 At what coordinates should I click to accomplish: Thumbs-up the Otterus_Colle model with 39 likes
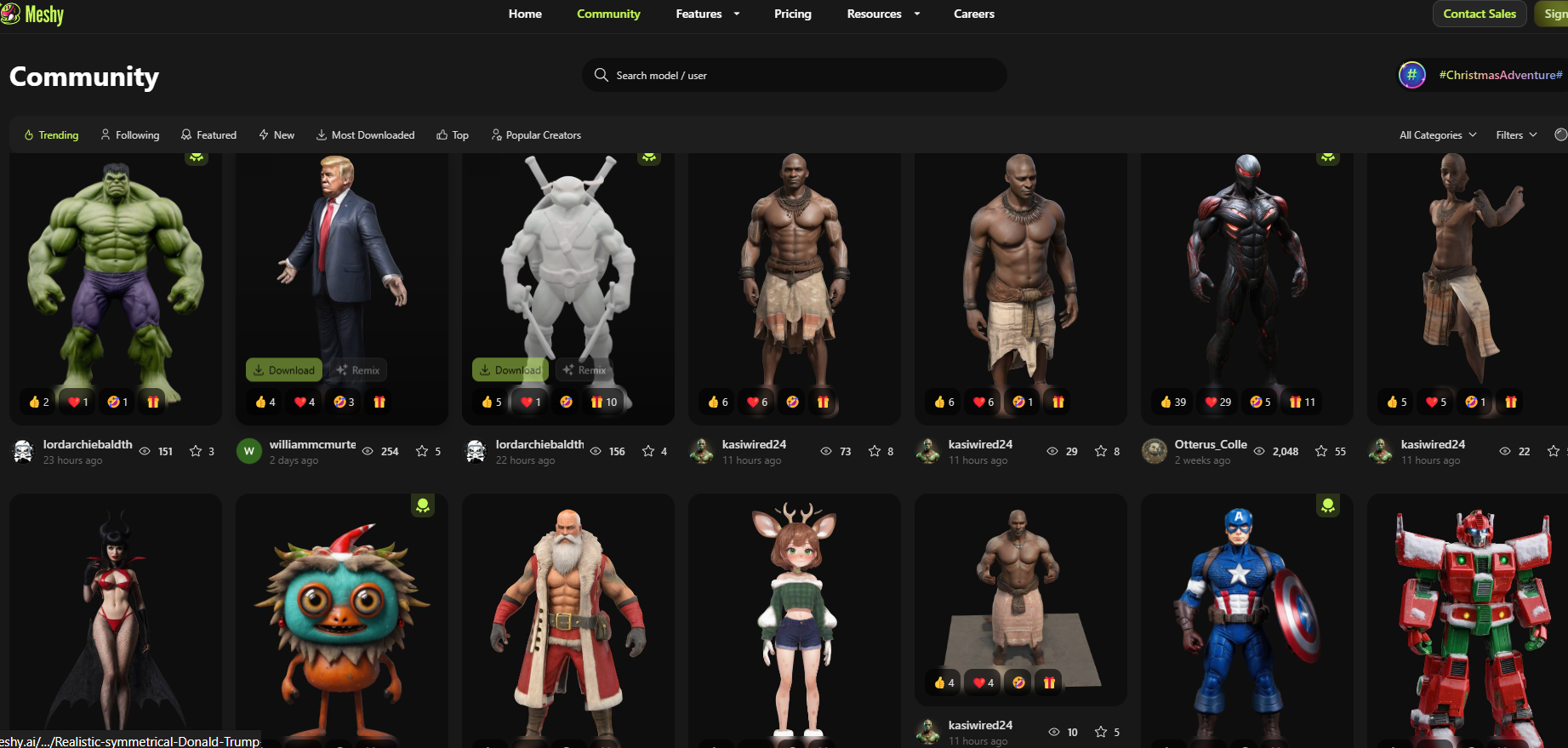1173,402
